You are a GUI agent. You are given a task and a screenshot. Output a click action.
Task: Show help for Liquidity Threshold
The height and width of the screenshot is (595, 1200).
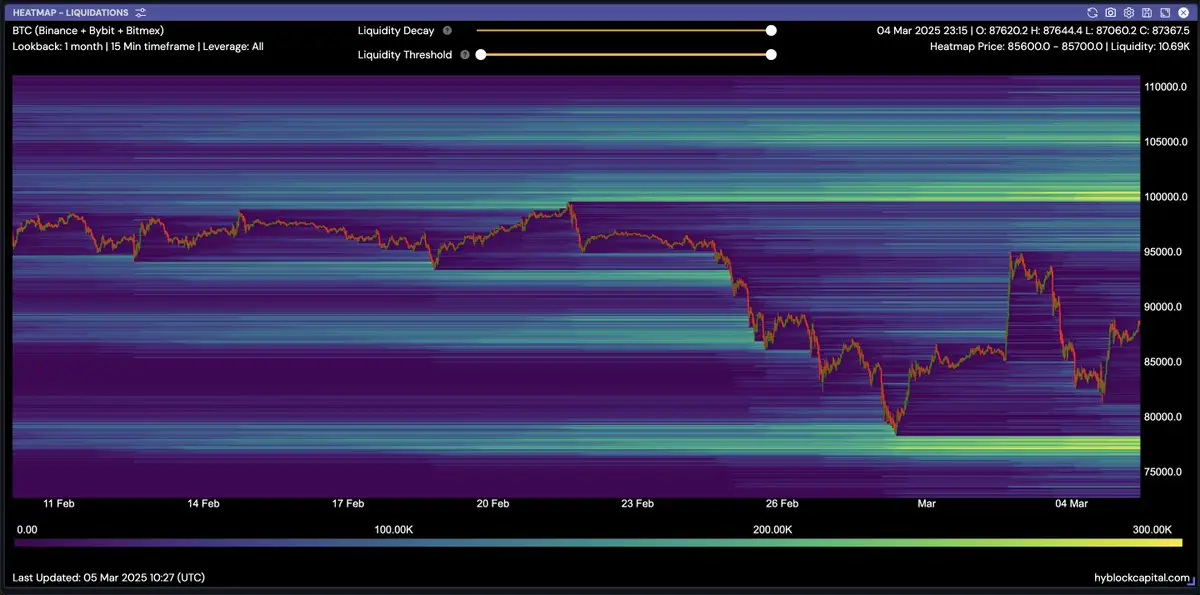pyautogui.click(x=465, y=55)
